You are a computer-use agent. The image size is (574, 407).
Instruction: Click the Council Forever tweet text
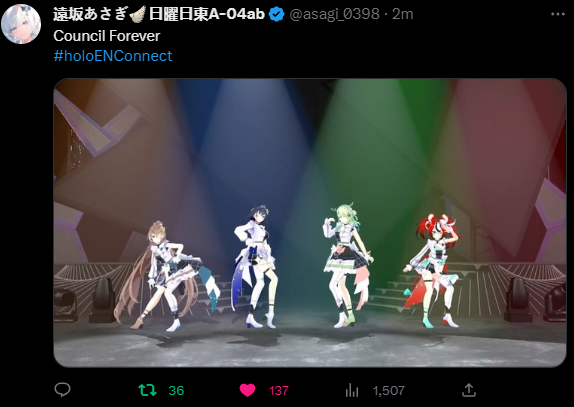pos(107,36)
